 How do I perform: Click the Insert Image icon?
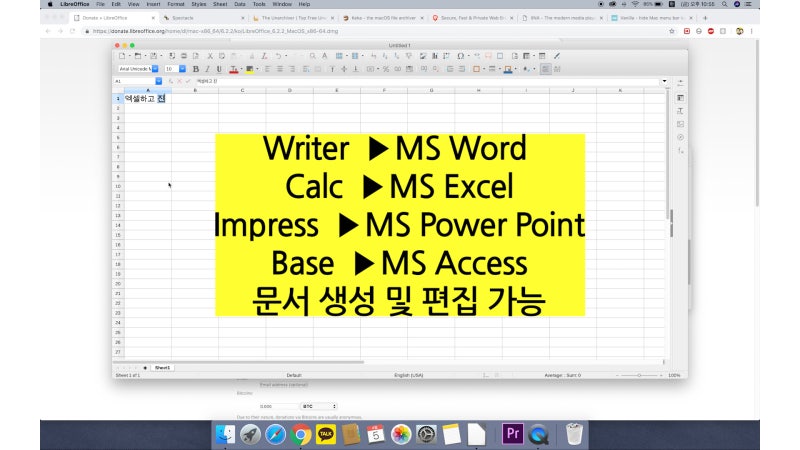(x=423, y=56)
